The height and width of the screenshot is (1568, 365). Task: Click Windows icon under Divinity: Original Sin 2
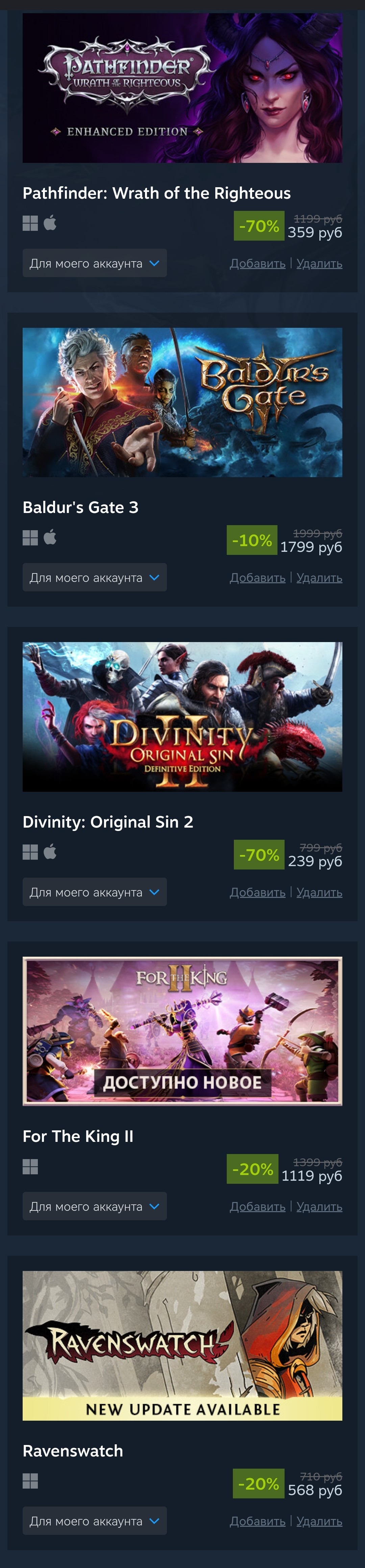coord(30,852)
